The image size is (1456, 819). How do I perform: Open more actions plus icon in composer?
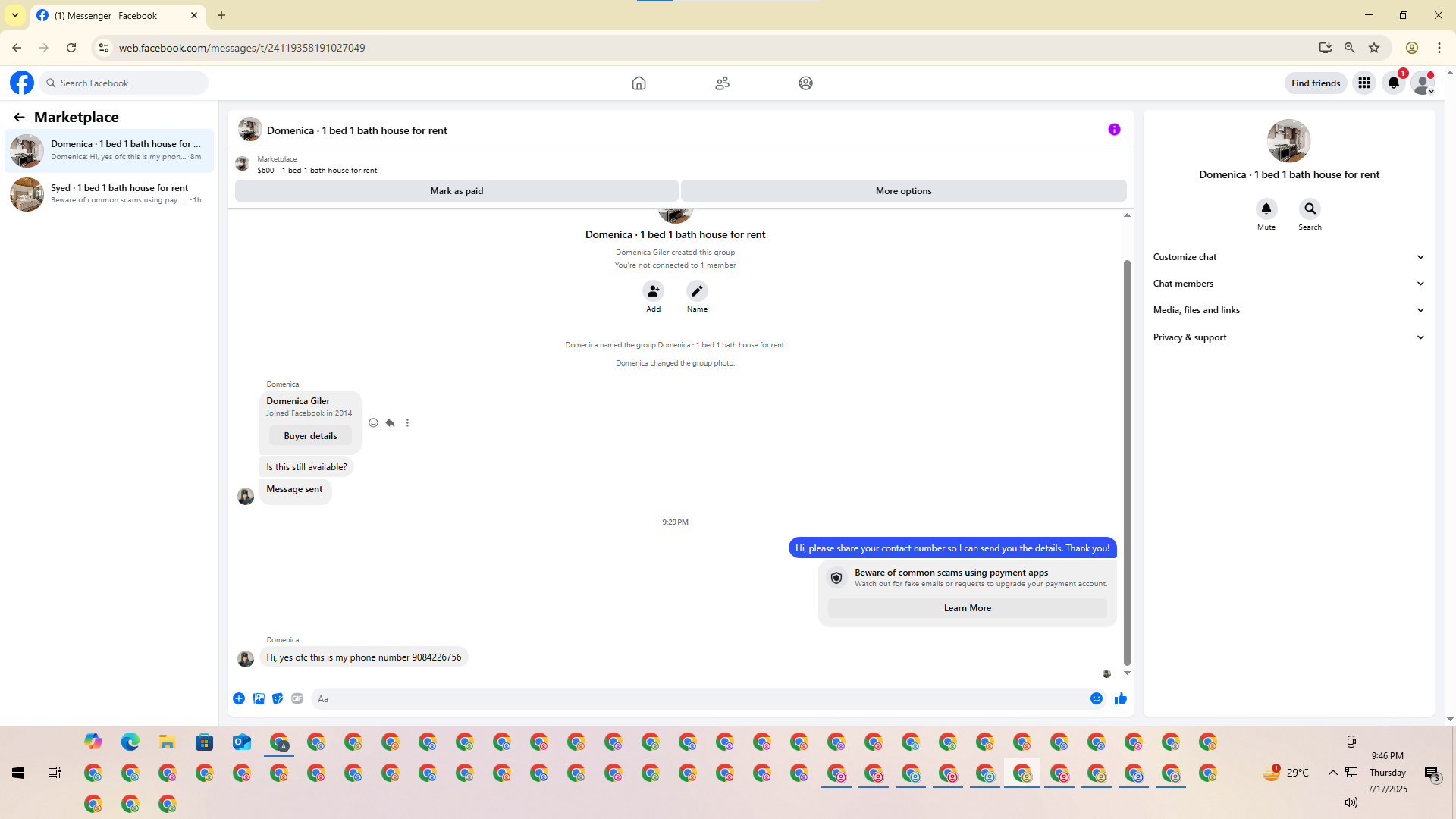point(239,698)
